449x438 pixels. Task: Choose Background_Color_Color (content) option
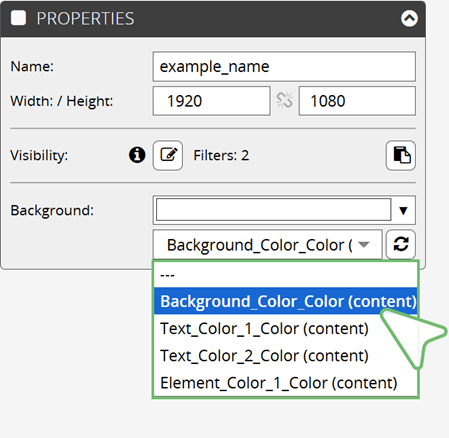[x=285, y=301]
